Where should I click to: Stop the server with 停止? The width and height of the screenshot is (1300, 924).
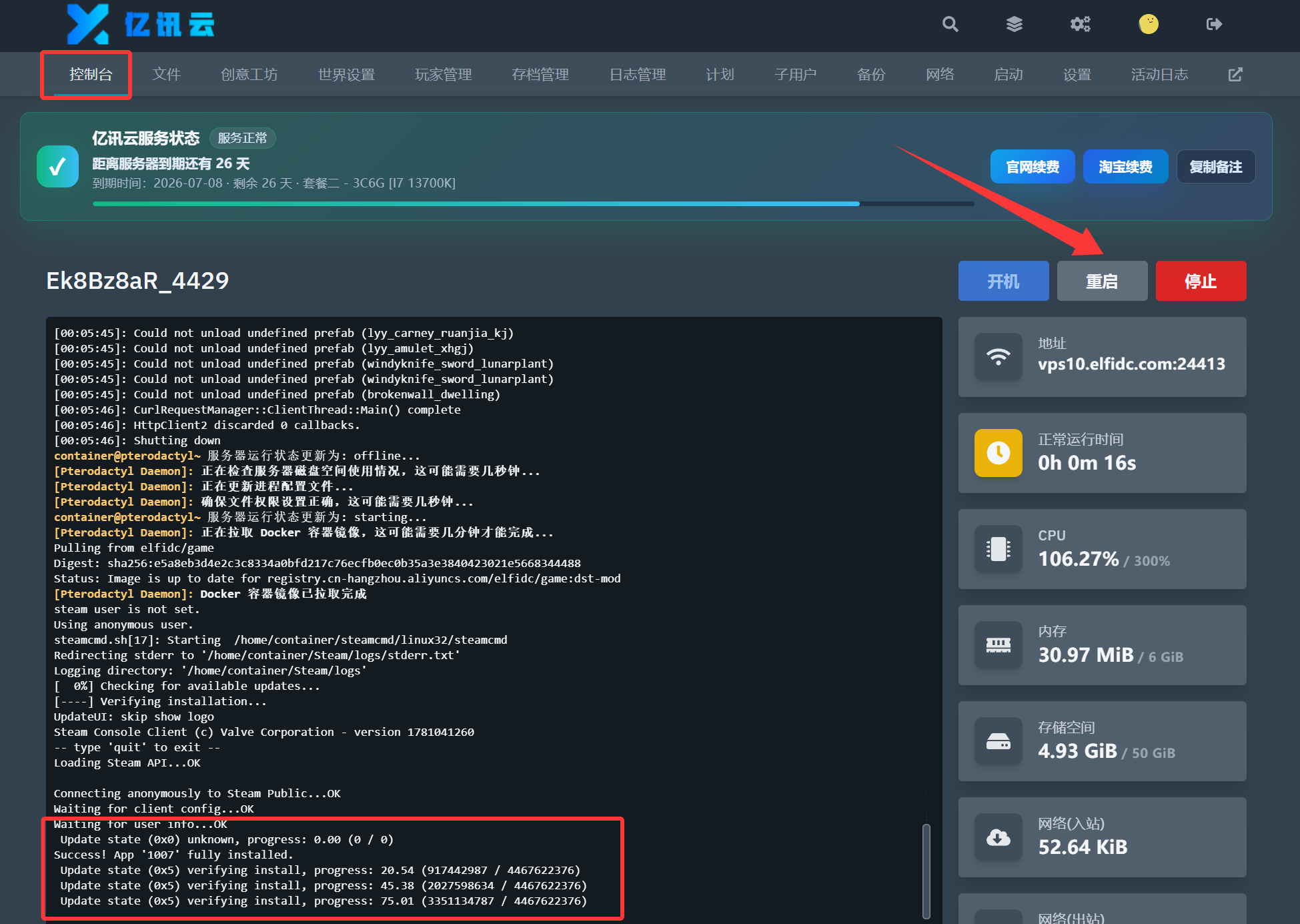click(1201, 281)
